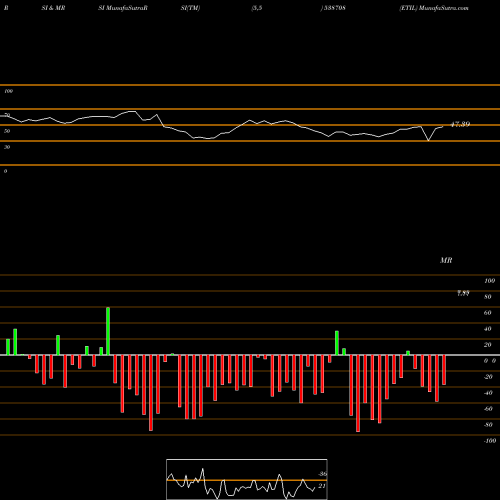
Task: Click the "30" level label on RSI chart
Action: click(7, 147)
